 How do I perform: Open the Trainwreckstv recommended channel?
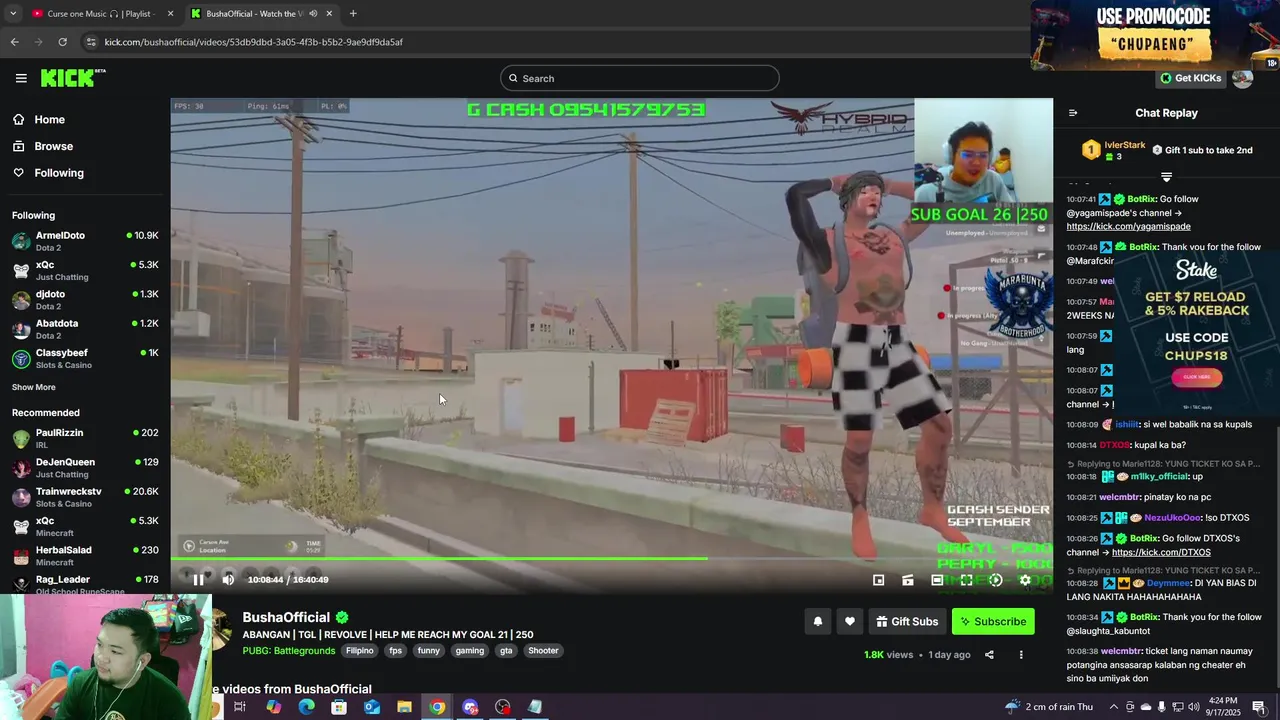click(85, 497)
